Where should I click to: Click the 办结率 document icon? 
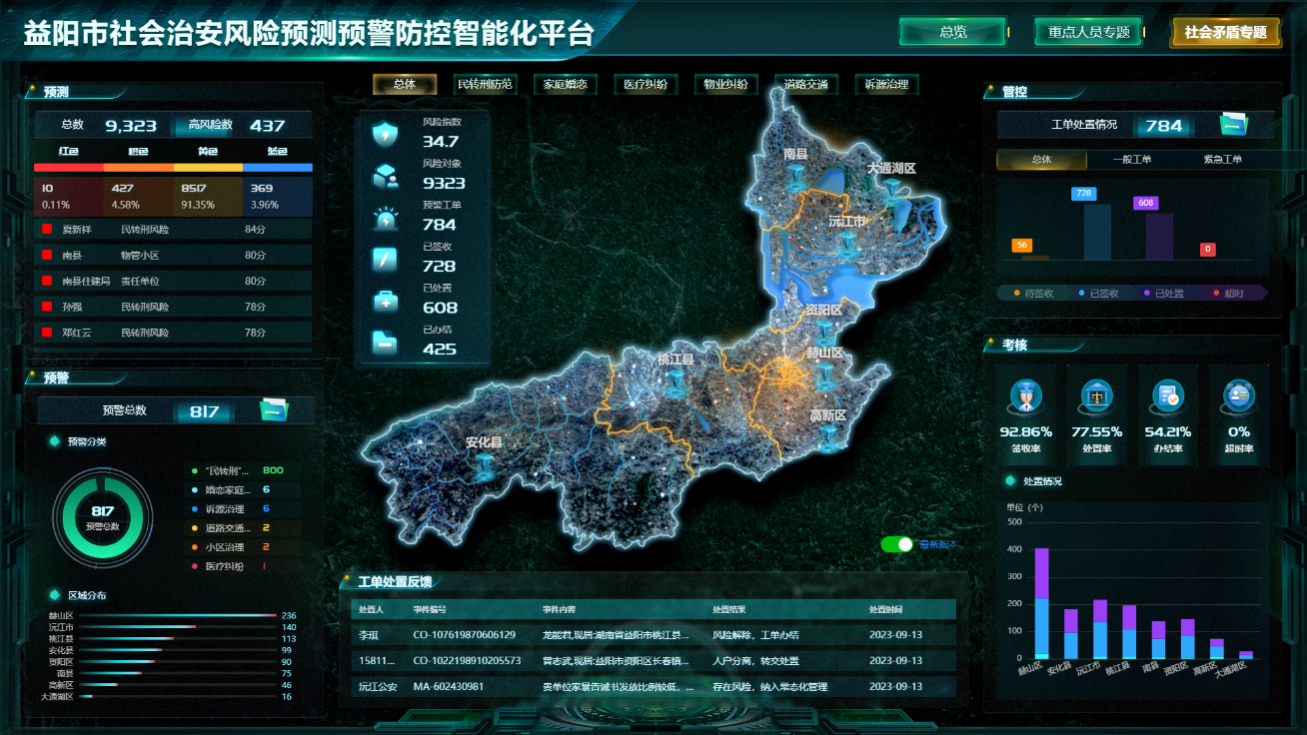tap(1167, 397)
